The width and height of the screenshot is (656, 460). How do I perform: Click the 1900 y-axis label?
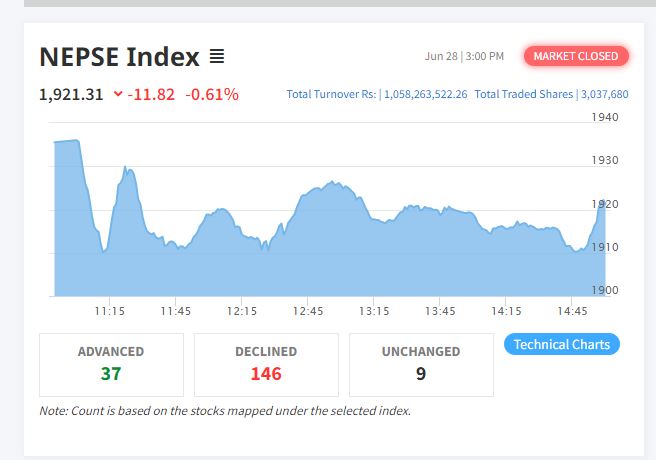[x=605, y=290]
